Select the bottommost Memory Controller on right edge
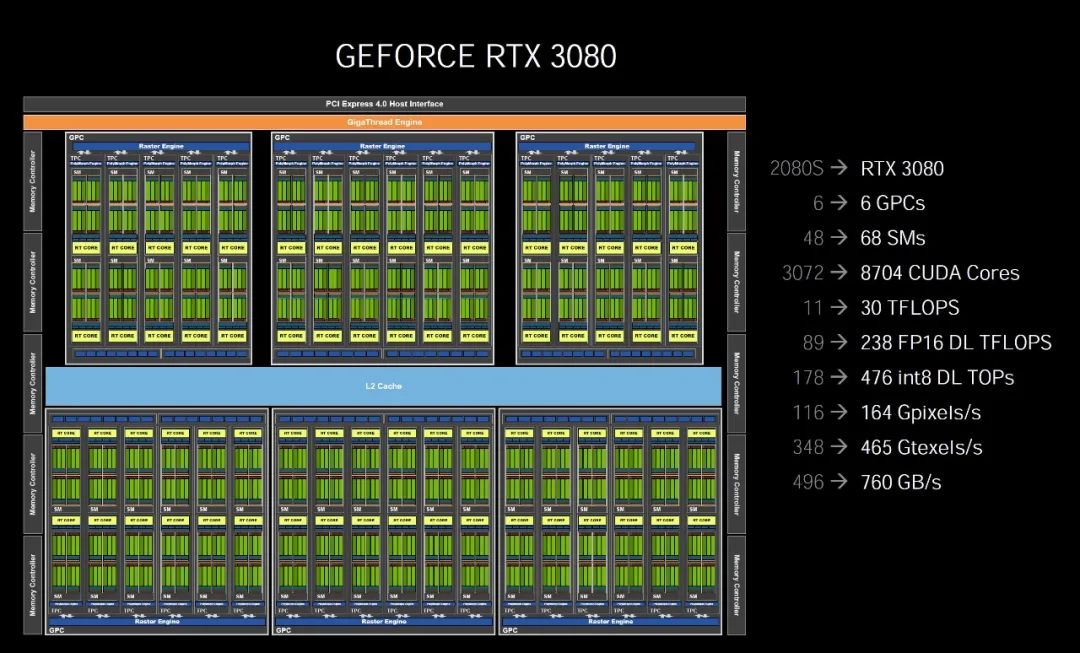Image resolution: width=1080 pixels, height=653 pixels. point(736,585)
